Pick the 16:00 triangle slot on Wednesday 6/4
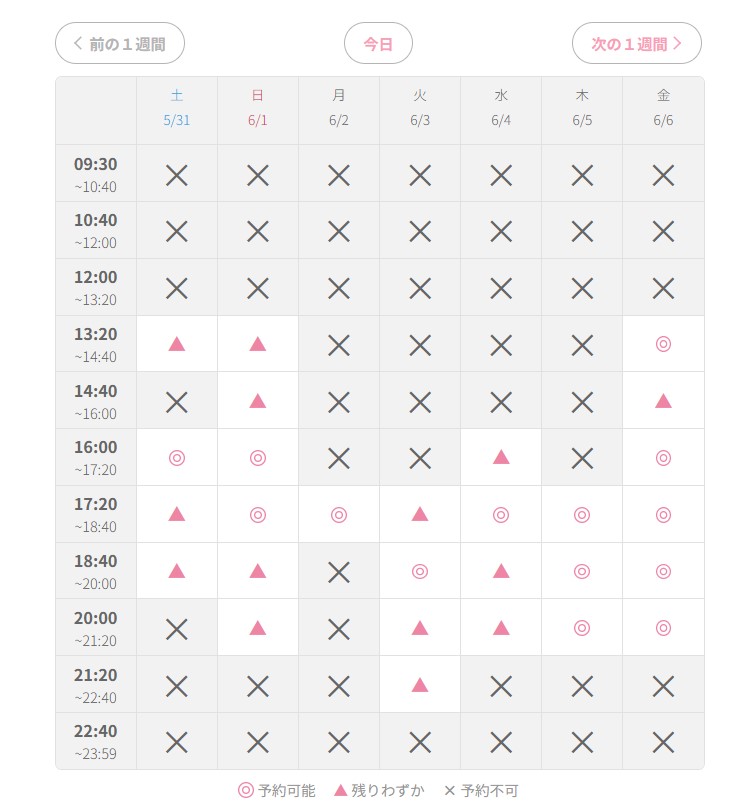 point(501,458)
